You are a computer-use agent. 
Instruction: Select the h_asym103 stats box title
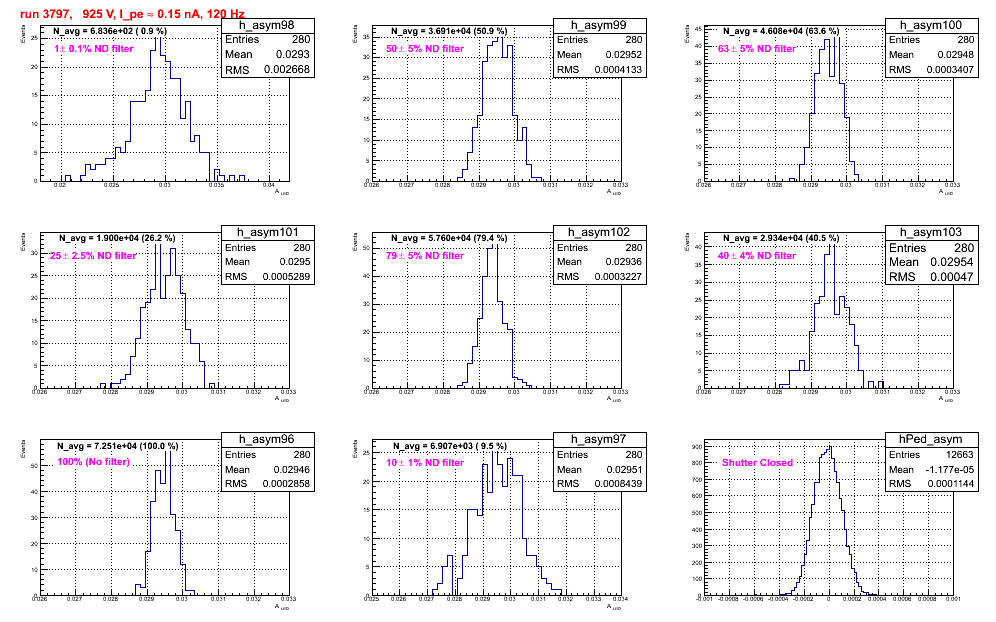click(931, 233)
